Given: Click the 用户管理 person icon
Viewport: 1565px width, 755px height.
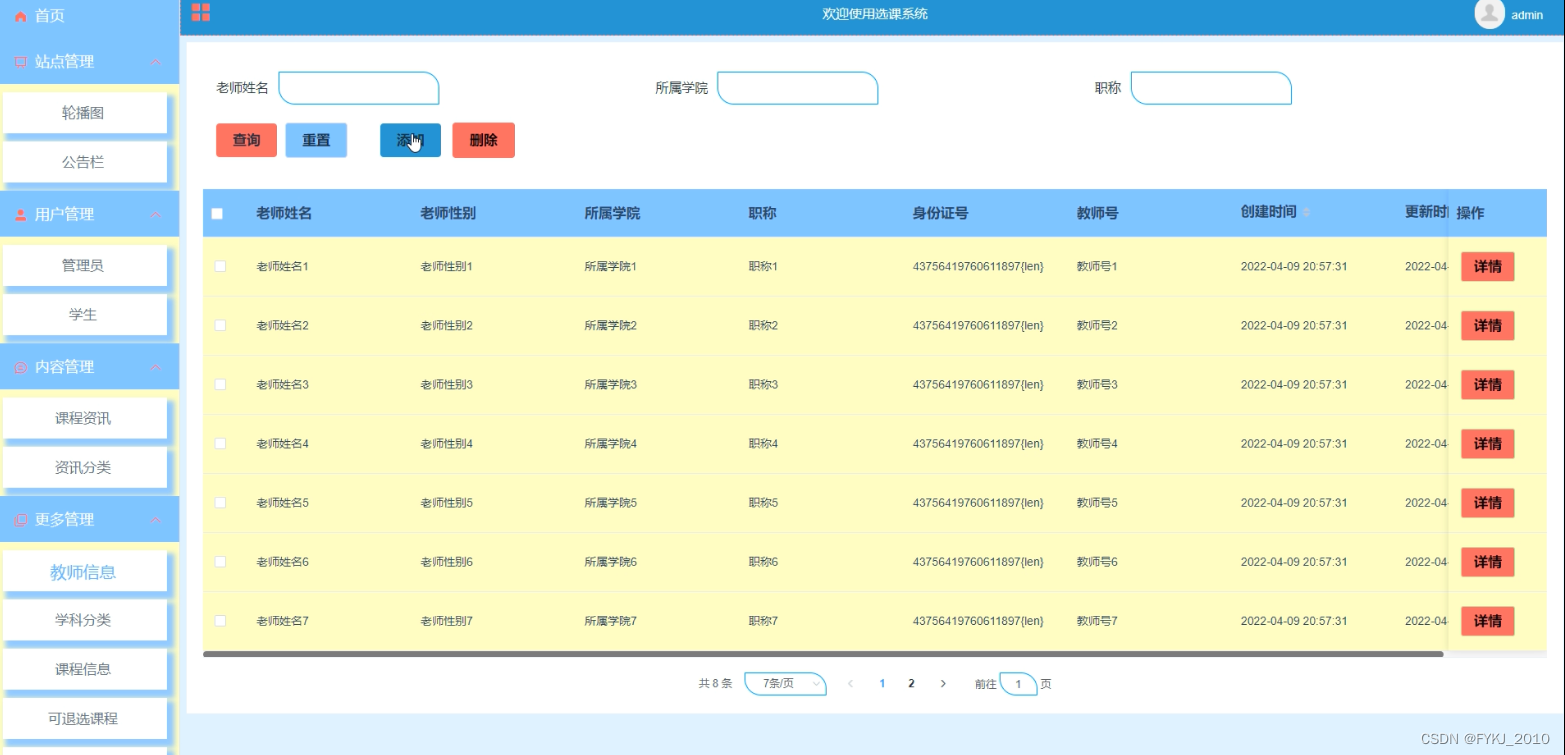Looking at the screenshot, I should (21, 215).
